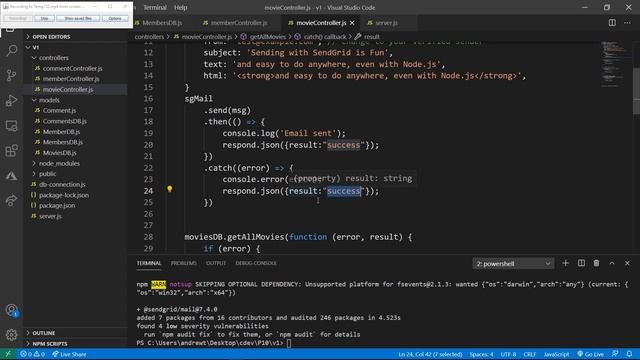Open the PROBLEMS panel tab
Viewport: 640px width, 360px height.
click(184, 263)
